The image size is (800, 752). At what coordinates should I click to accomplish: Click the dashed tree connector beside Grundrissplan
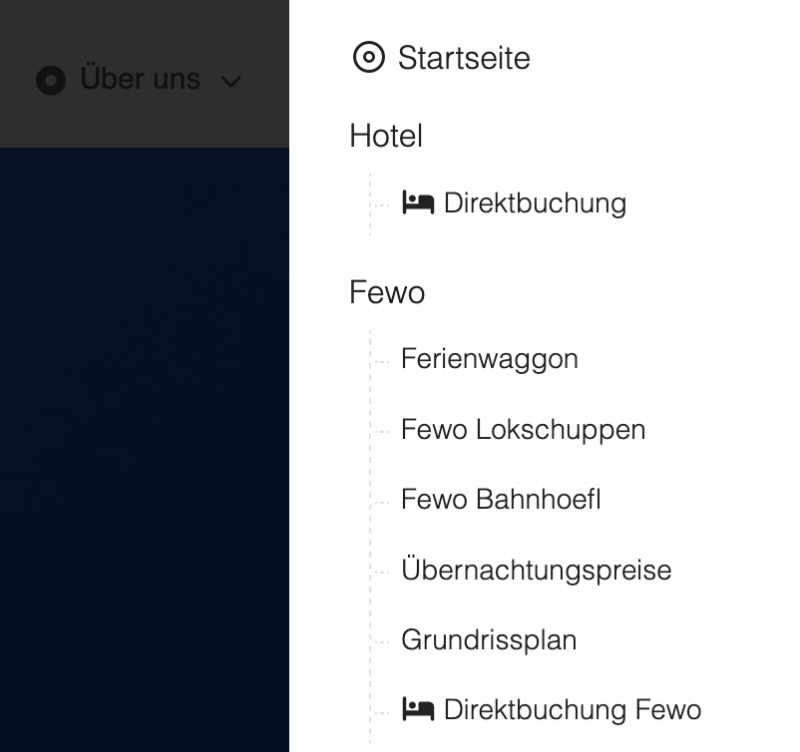tap(382, 641)
